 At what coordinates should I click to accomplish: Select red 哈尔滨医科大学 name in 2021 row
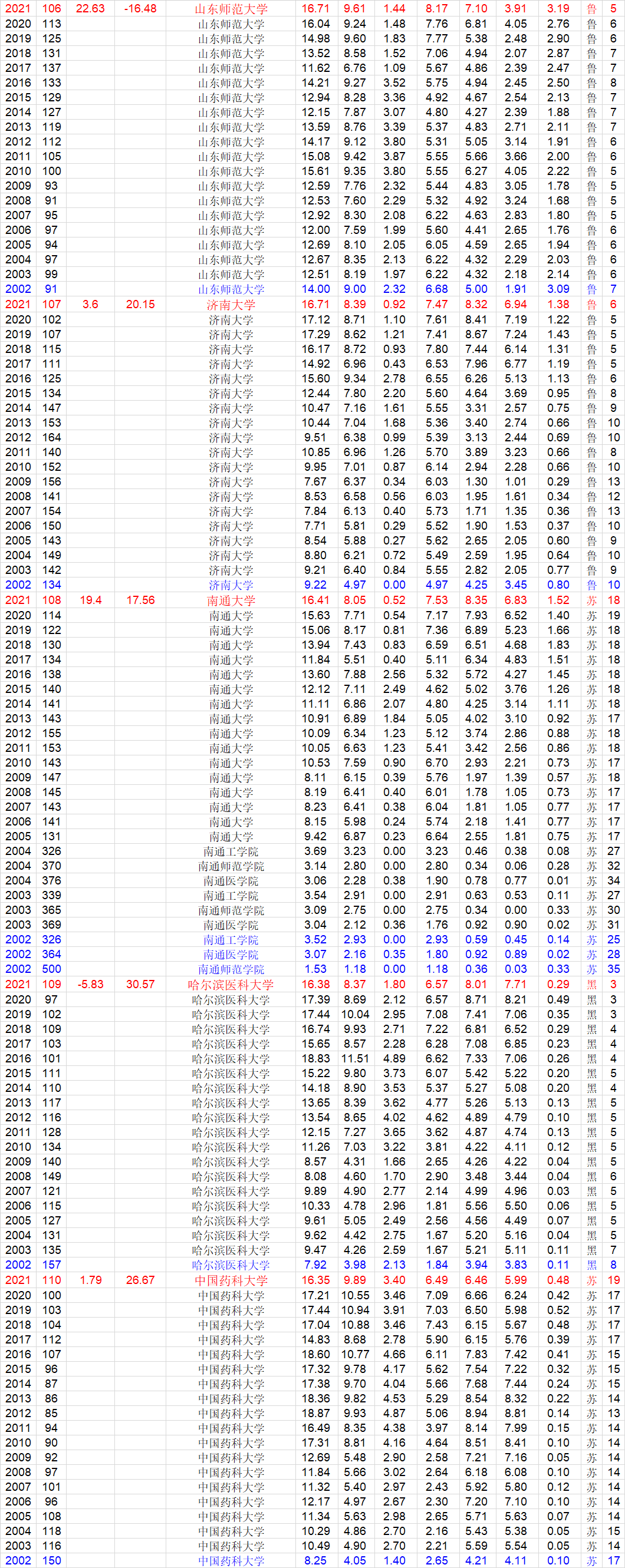(x=231, y=984)
